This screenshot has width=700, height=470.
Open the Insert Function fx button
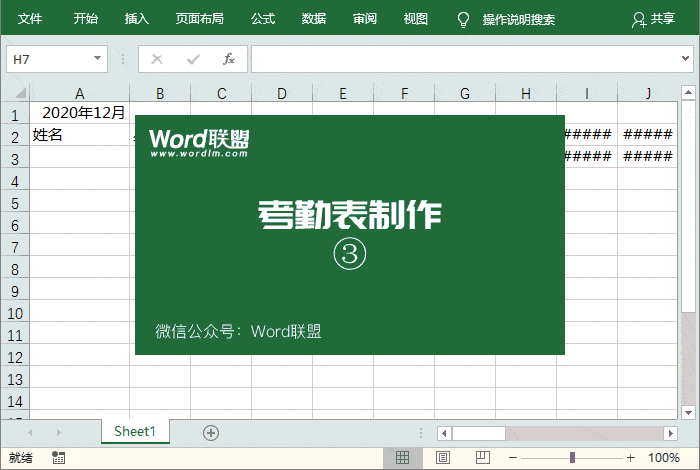pyautogui.click(x=229, y=59)
